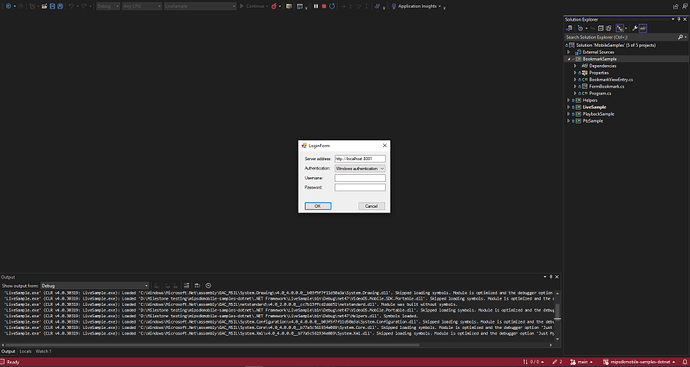Click OK in the LoginForm dialog
This screenshot has width=690, height=367.
click(318, 206)
